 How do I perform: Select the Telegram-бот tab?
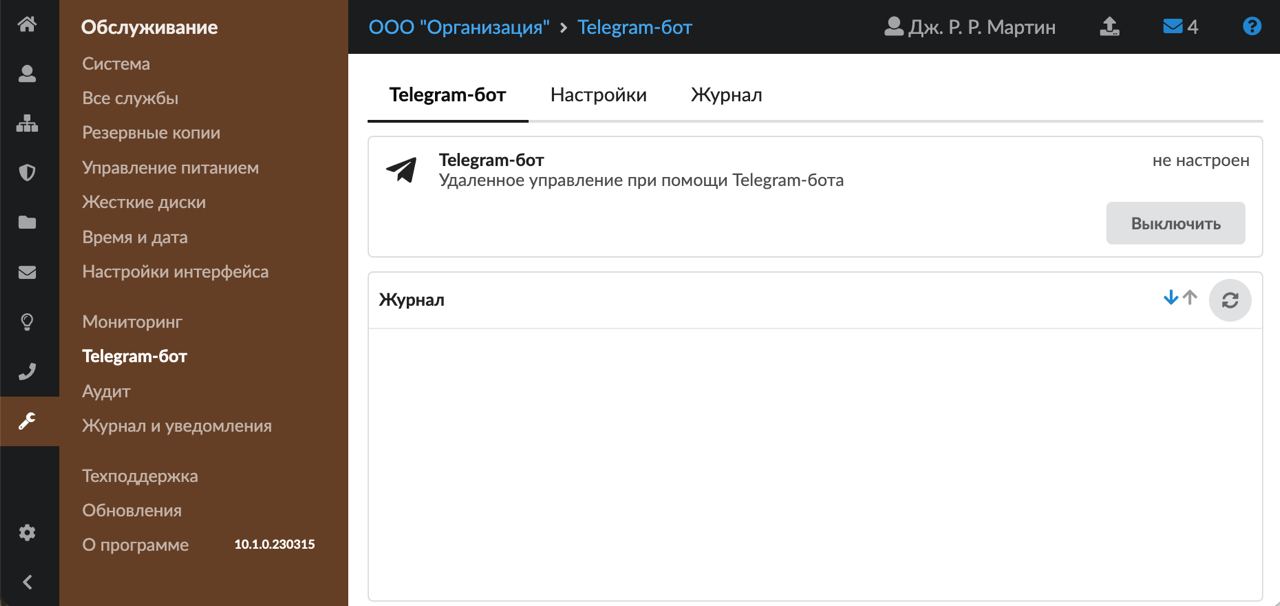pos(448,95)
